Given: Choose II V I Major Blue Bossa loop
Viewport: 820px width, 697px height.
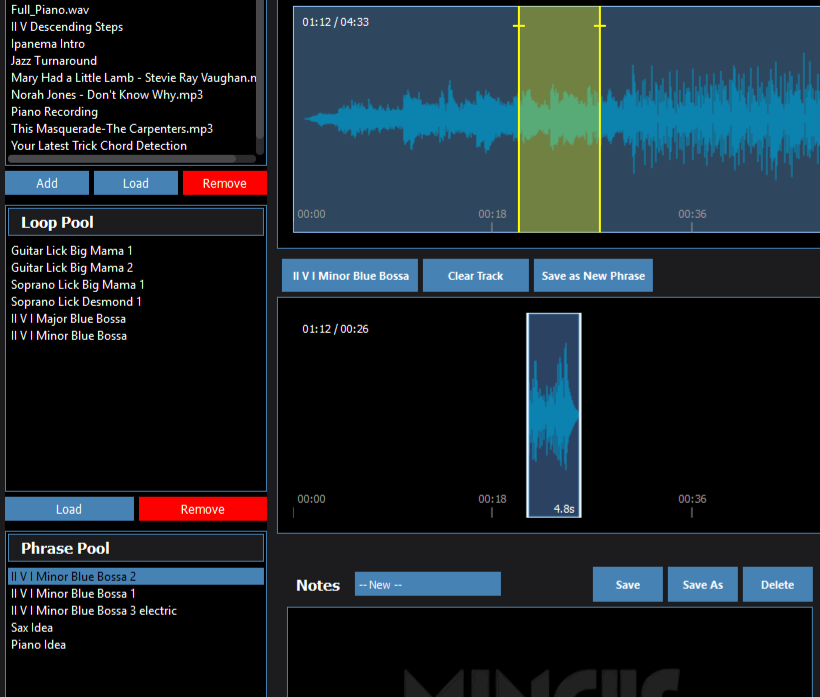Looking at the screenshot, I should [x=68, y=319].
